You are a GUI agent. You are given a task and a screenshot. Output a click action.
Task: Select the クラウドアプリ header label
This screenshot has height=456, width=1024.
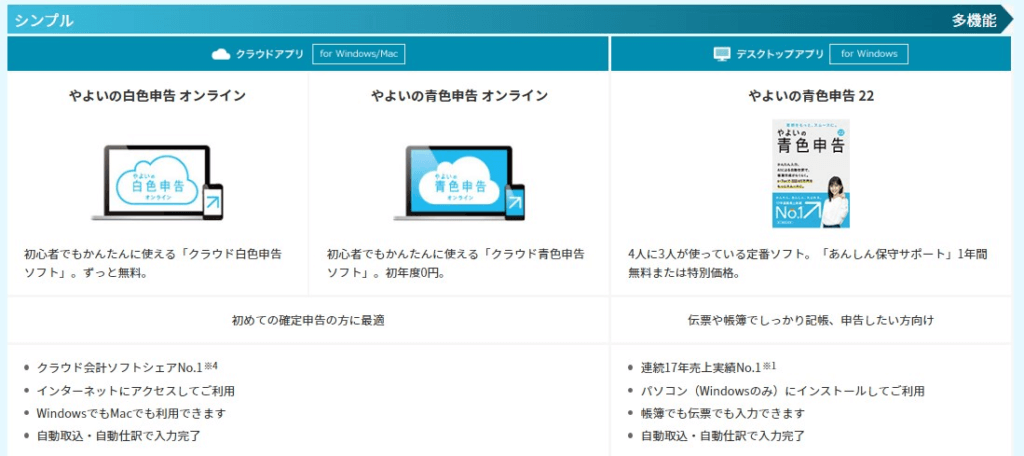[x=270, y=54]
